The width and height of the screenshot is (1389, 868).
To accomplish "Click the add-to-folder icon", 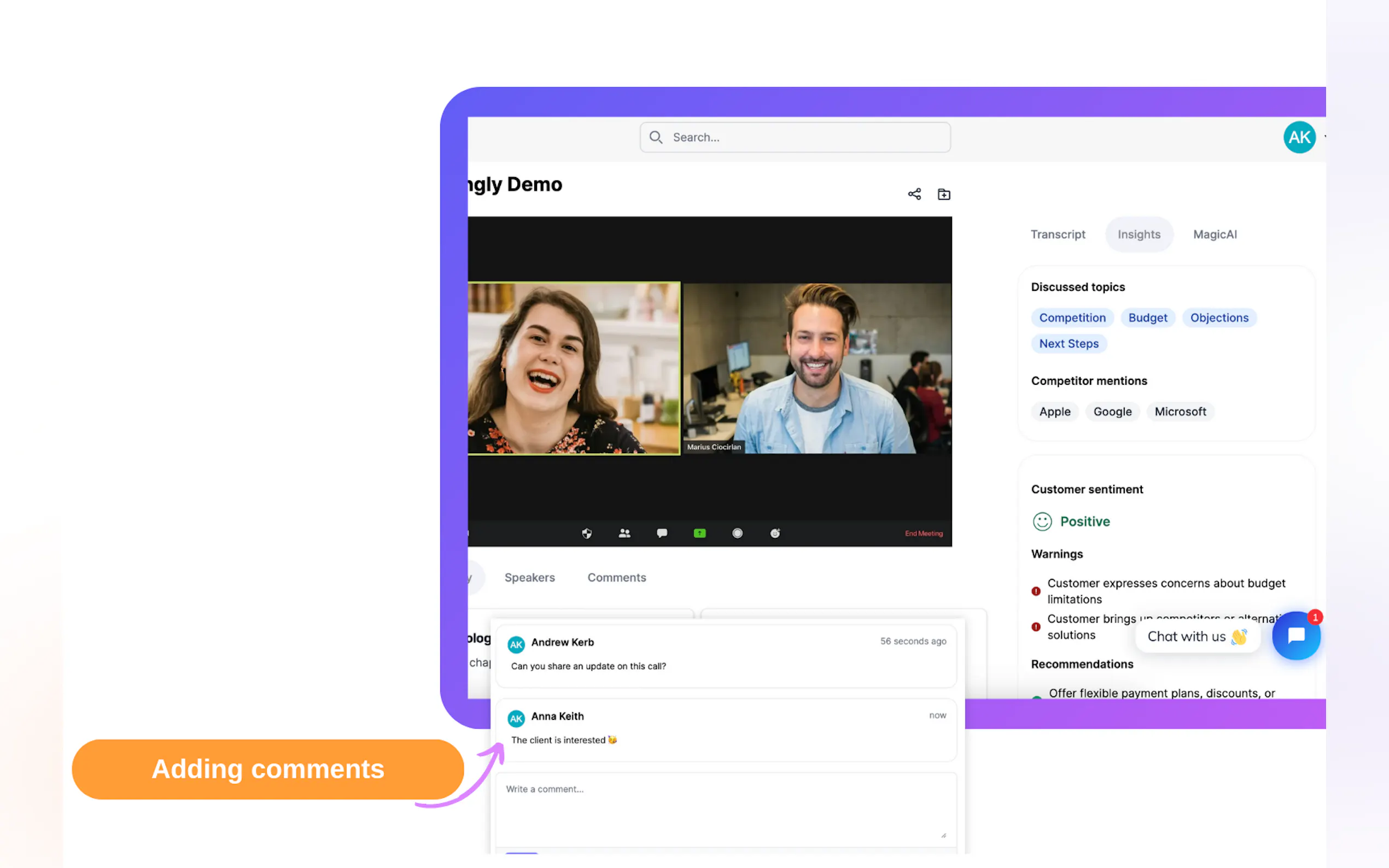I will [x=943, y=194].
